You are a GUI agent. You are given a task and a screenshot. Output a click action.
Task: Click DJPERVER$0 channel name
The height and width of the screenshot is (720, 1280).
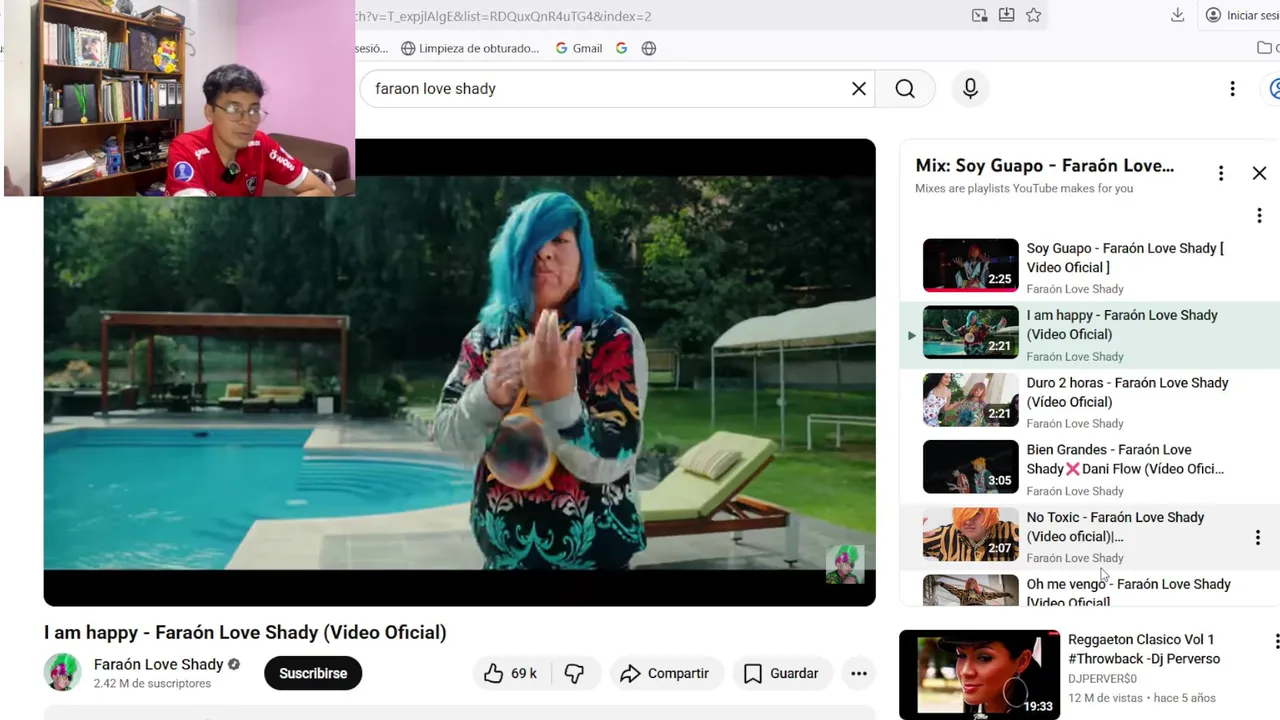[x=1102, y=679]
